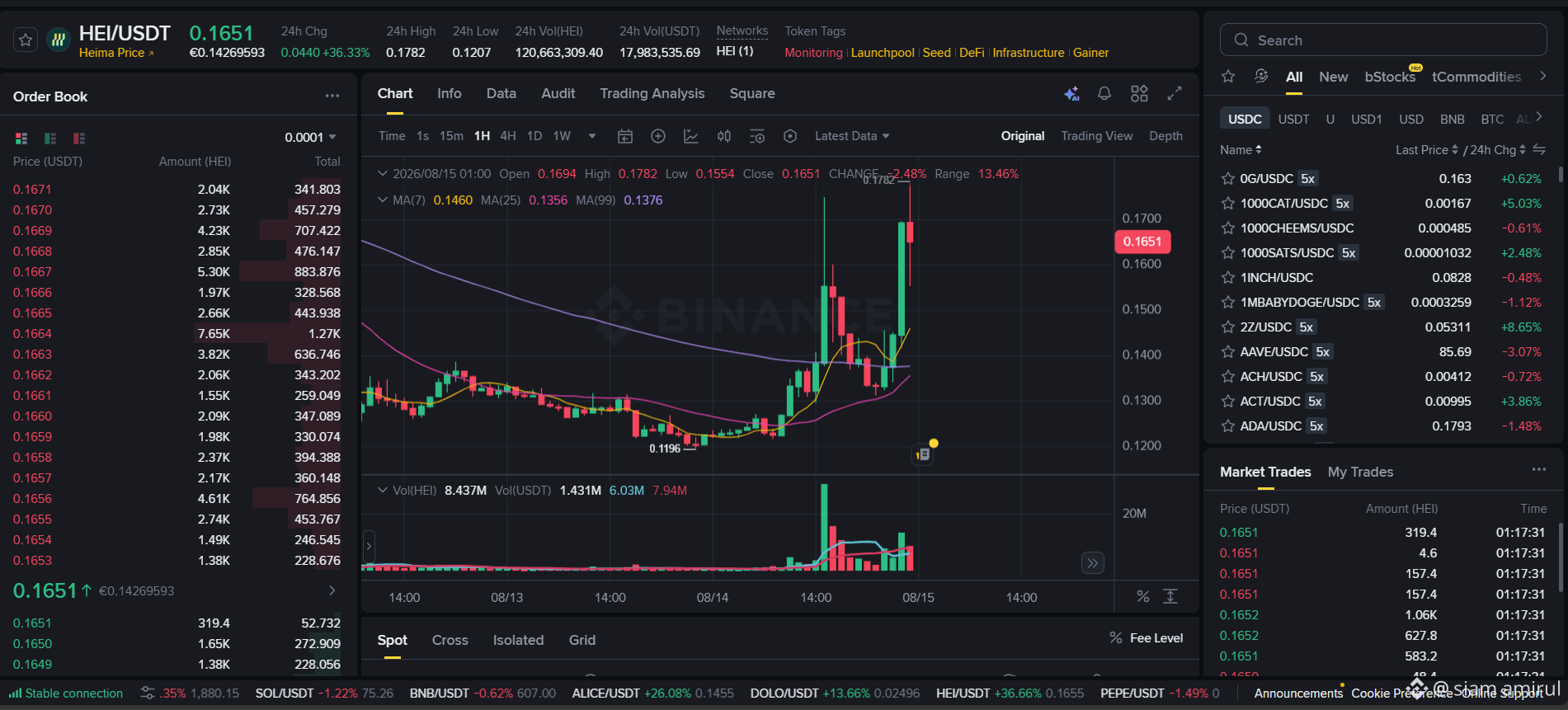Open the Order Book three-dot options menu
1568x710 pixels.
(x=332, y=96)
